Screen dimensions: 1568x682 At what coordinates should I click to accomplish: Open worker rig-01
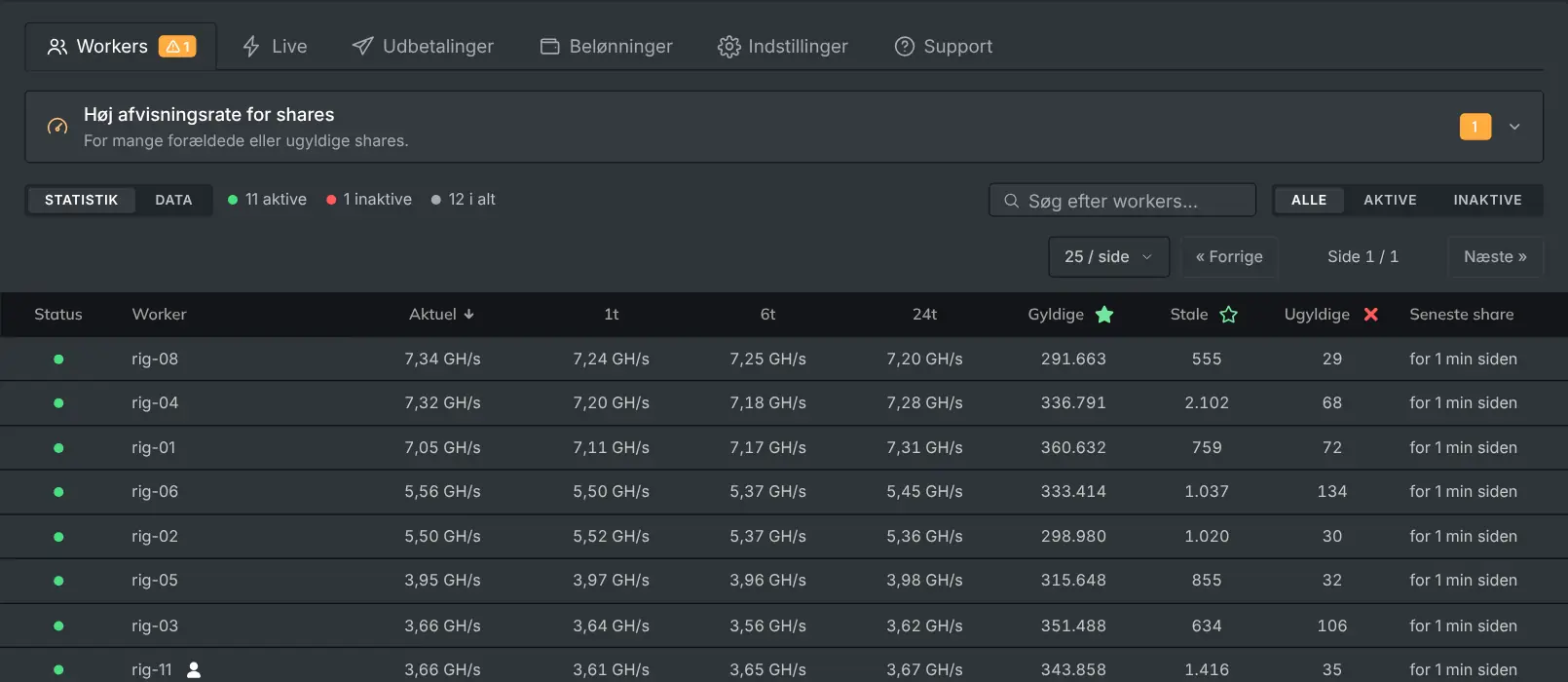(154, 448)
